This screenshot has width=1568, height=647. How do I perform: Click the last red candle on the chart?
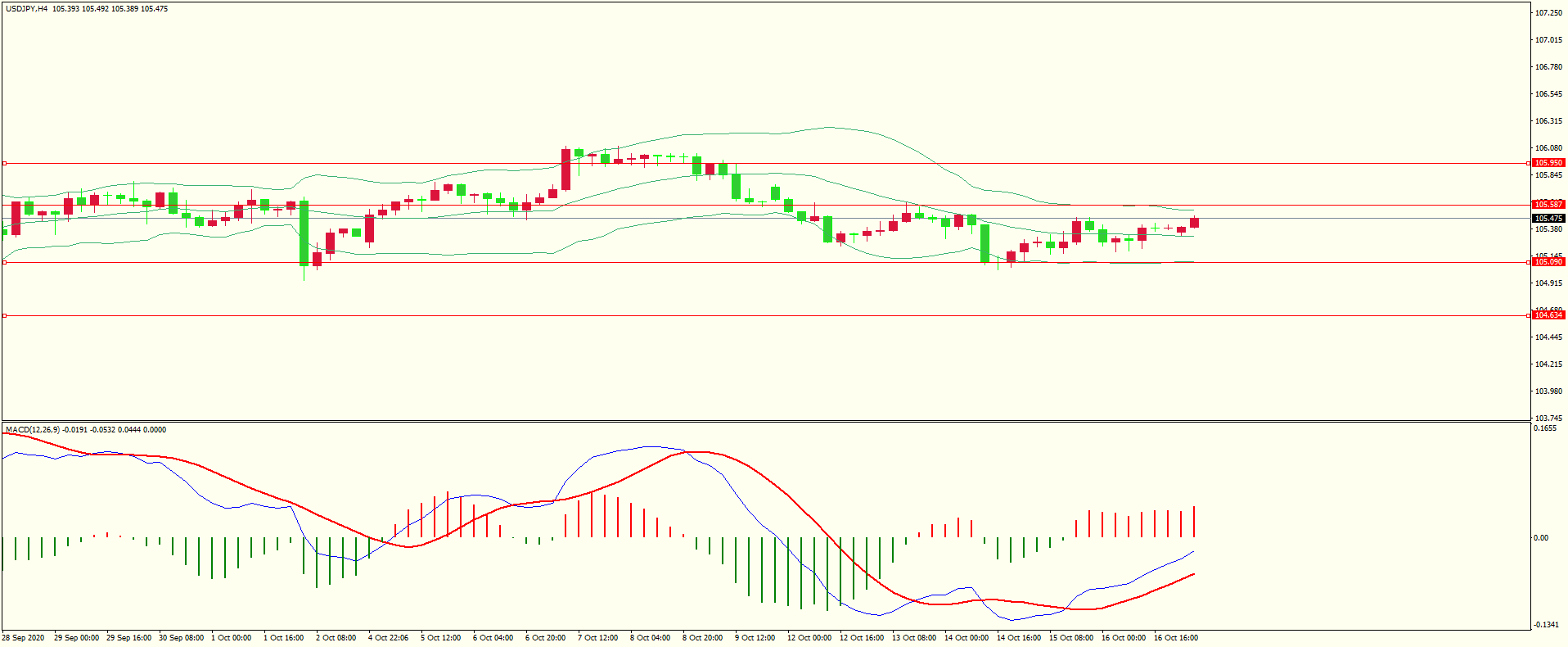pyautogui.click(x=1194, y=223)
